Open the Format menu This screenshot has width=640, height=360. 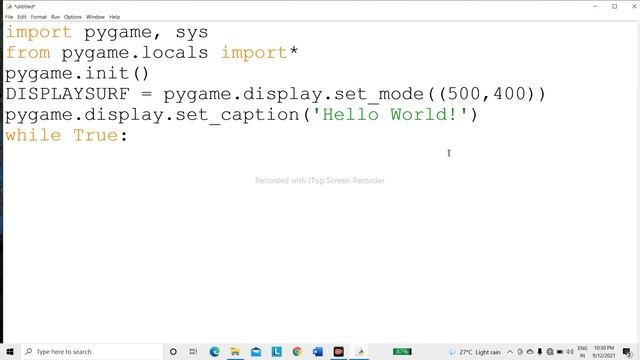coord(39,17)
